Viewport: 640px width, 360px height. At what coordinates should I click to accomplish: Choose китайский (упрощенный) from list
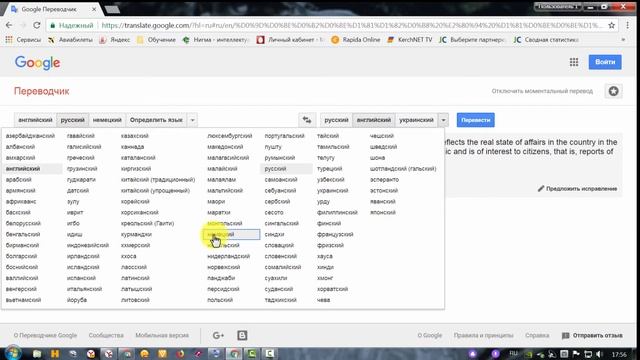[x=156, y=191]
